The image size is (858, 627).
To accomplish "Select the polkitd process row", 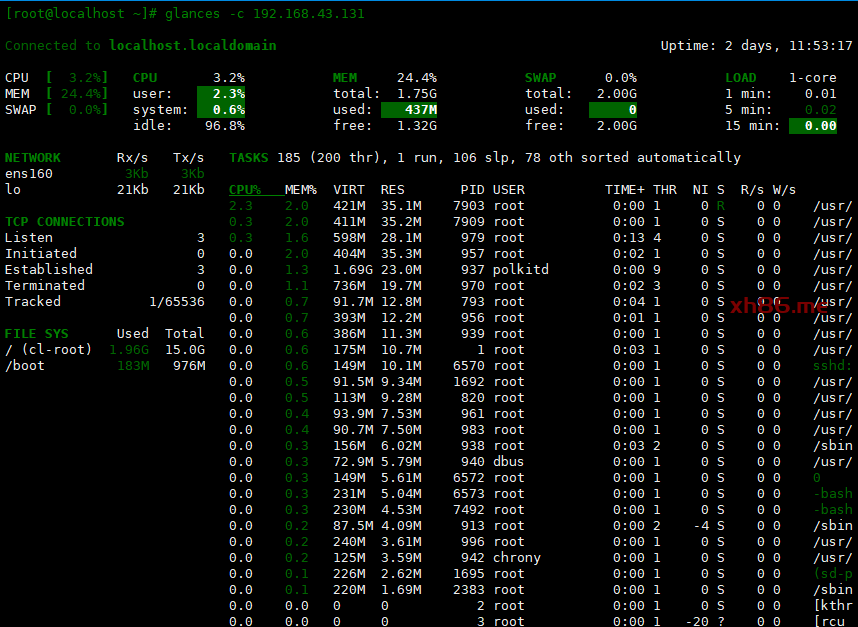I will pos(520,269).
